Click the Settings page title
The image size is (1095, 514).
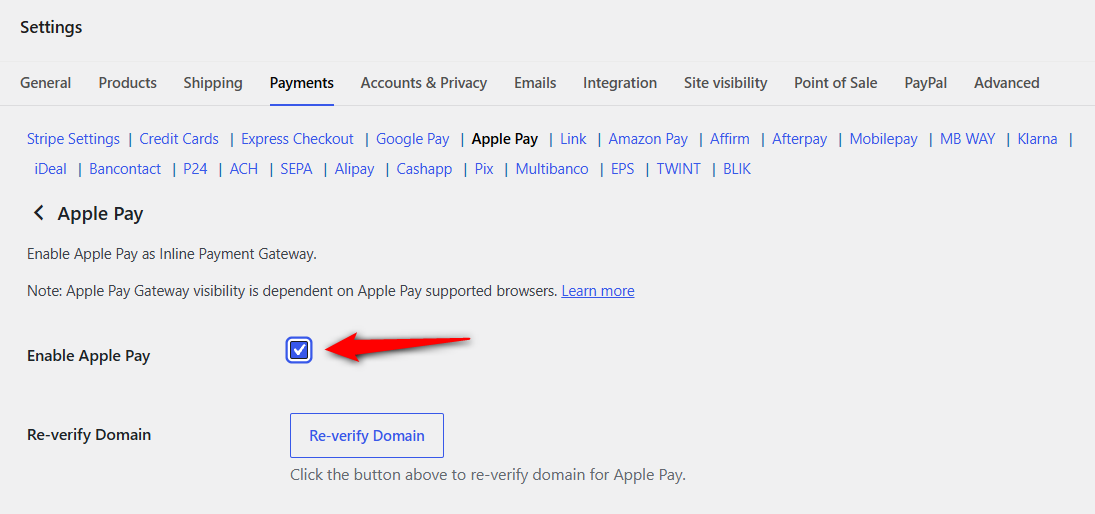pyautogui.click(x=51, y=27)
